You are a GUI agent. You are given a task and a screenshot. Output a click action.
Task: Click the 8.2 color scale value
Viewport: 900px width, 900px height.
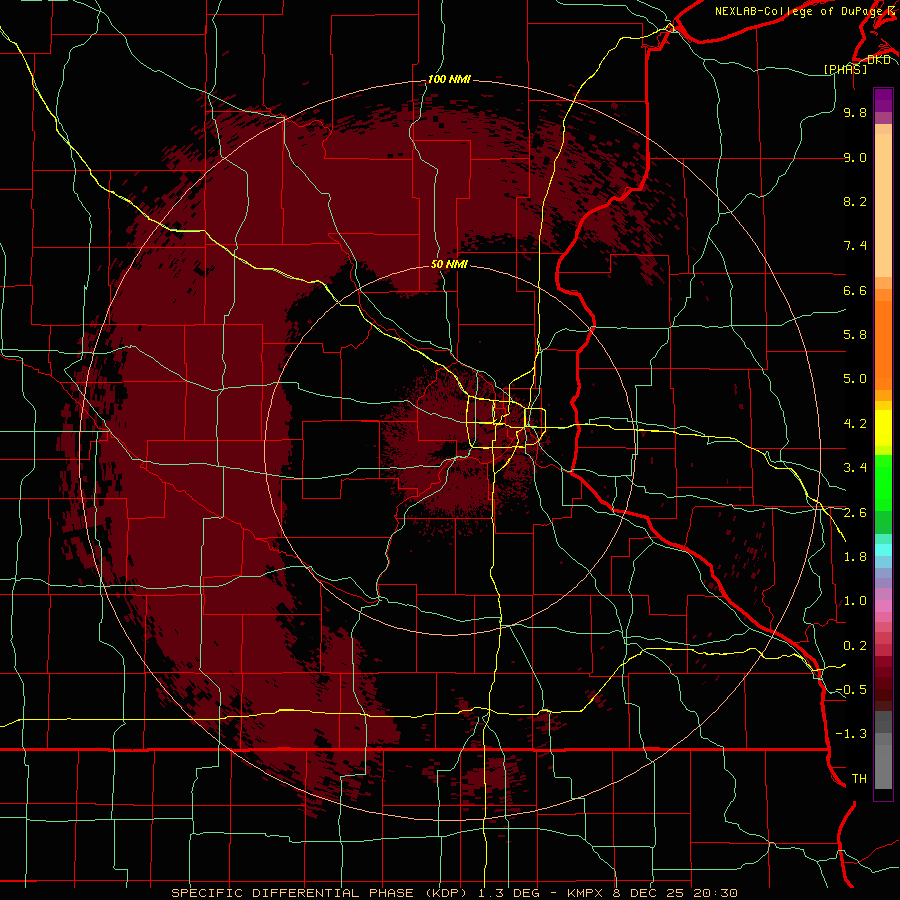[855, 201]
